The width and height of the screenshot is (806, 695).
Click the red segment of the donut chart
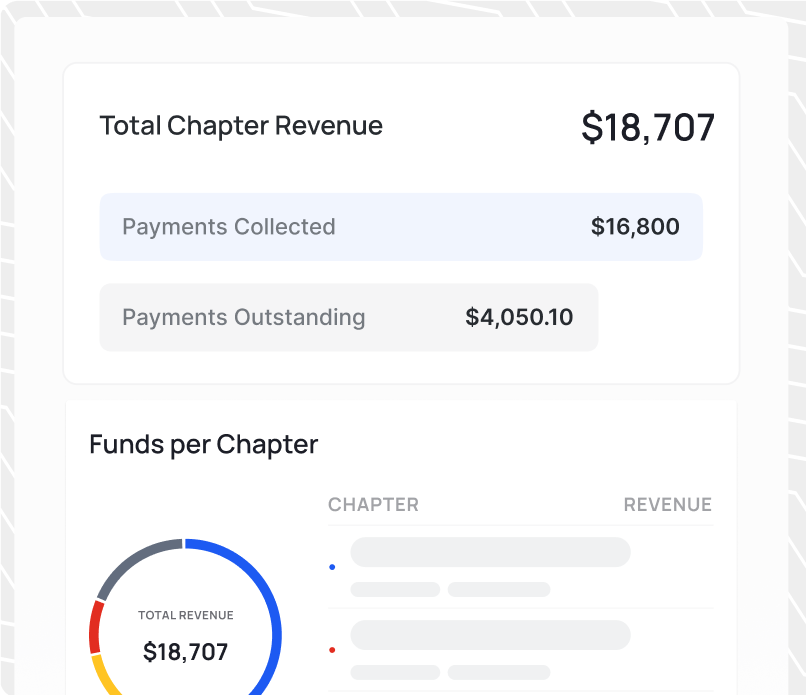click(95, 627)
